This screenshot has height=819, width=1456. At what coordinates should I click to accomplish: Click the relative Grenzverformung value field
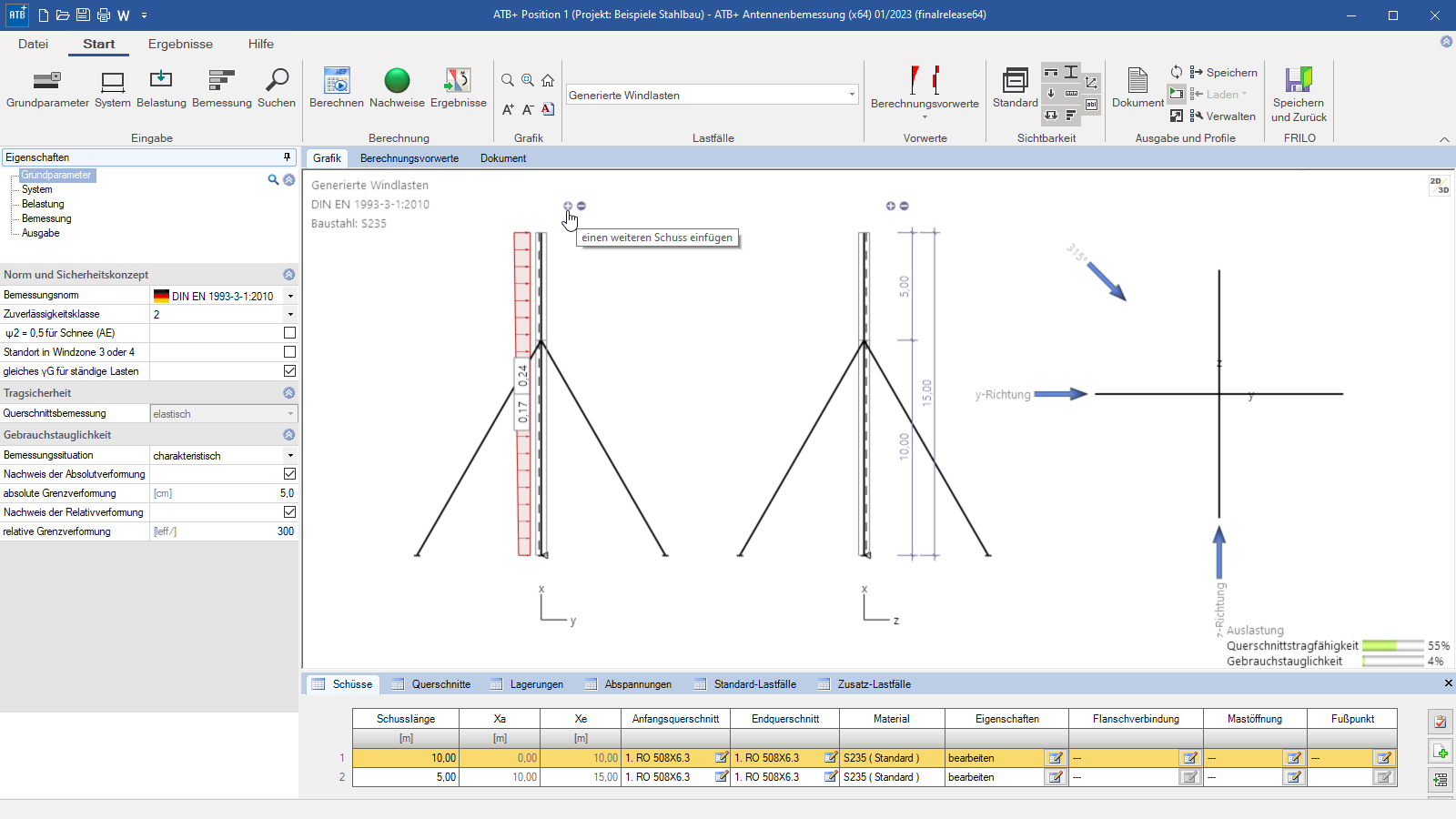(224, 531)
